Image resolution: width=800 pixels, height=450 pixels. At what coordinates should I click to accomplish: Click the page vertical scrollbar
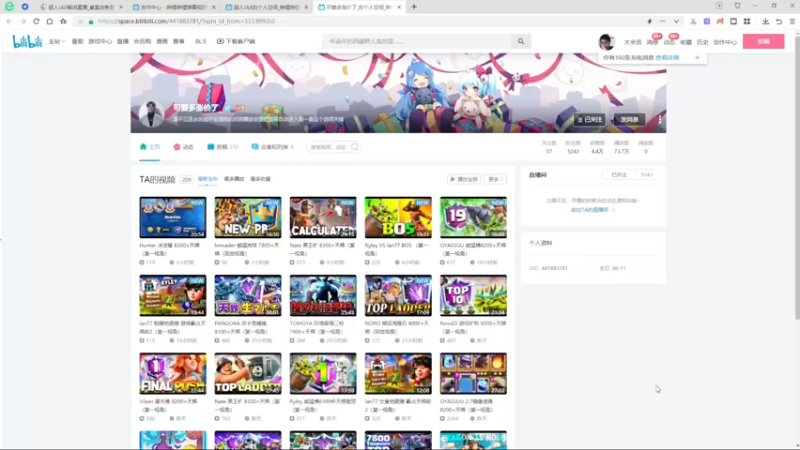796,176
